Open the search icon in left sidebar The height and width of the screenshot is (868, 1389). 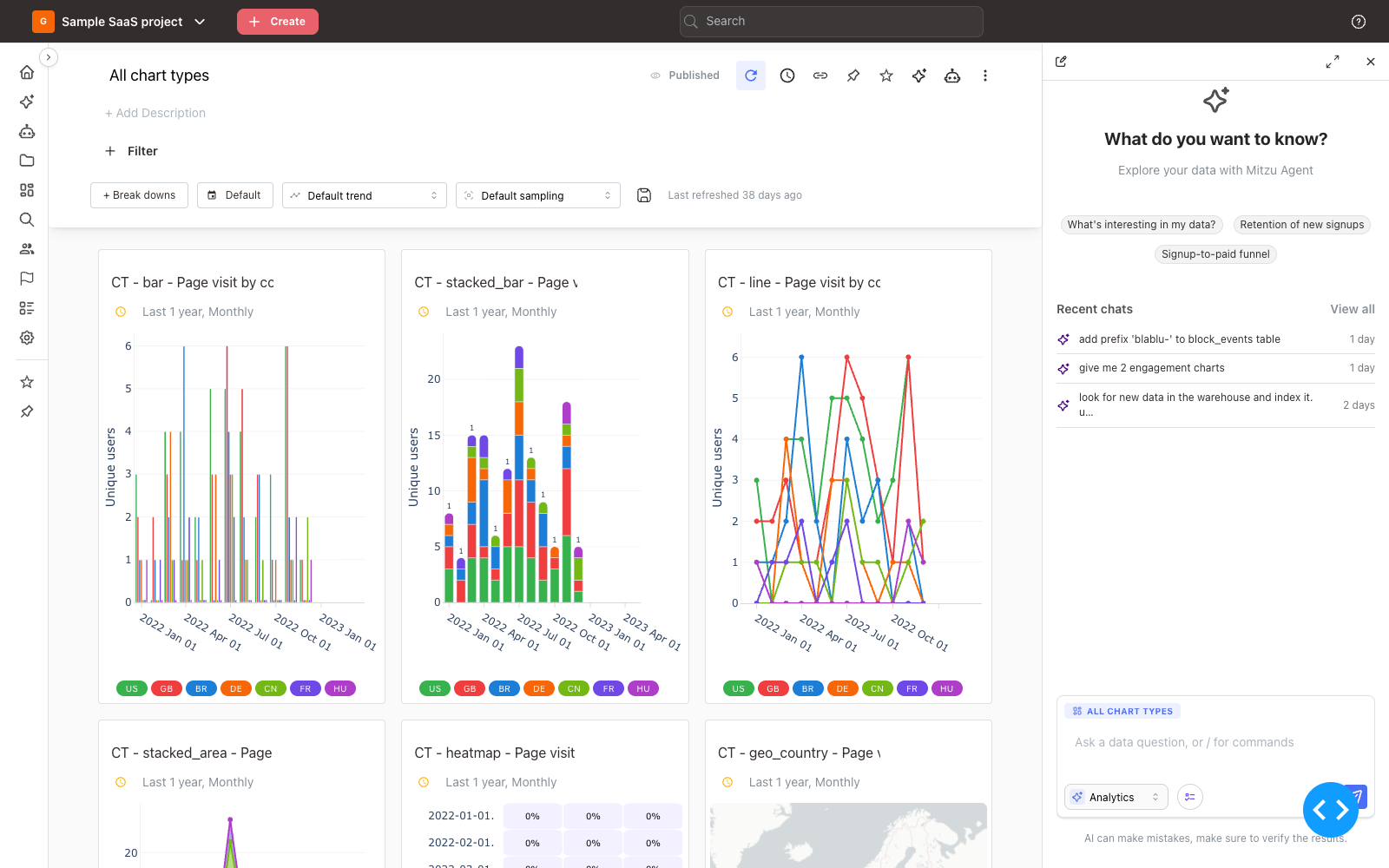(27, 220)
